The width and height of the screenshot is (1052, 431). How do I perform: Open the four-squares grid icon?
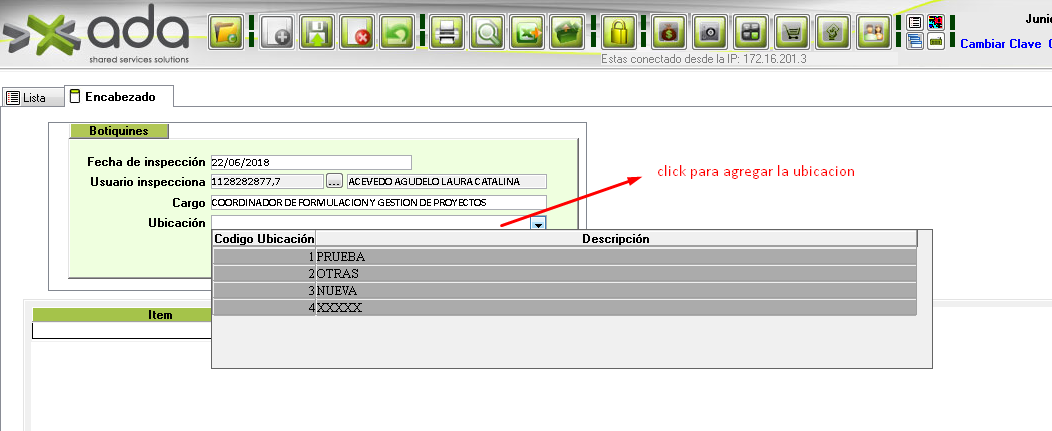pyautogui.click(x=750, y=32)
